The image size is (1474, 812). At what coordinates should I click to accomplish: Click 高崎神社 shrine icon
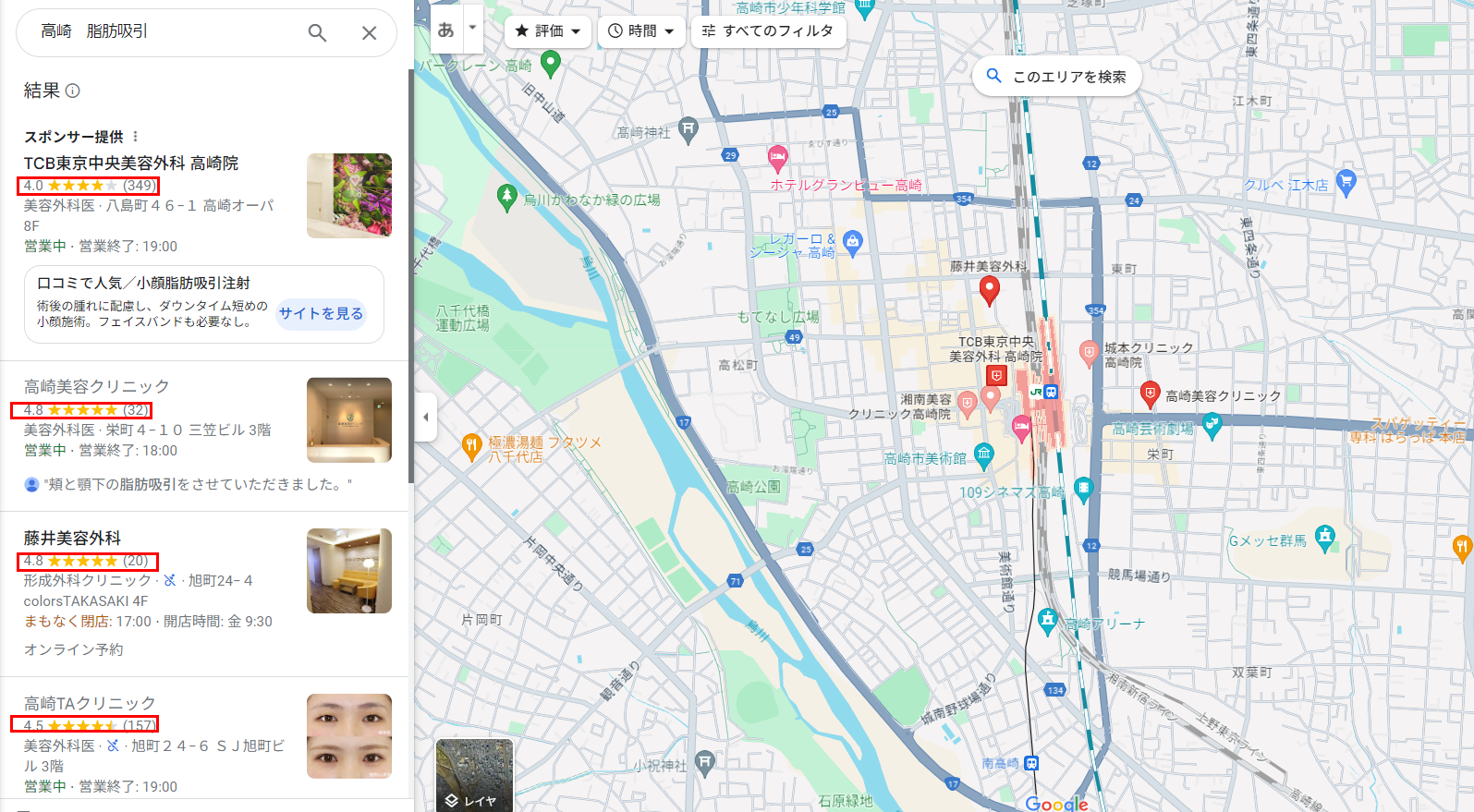pyautogui.click(x=688, y=129)
